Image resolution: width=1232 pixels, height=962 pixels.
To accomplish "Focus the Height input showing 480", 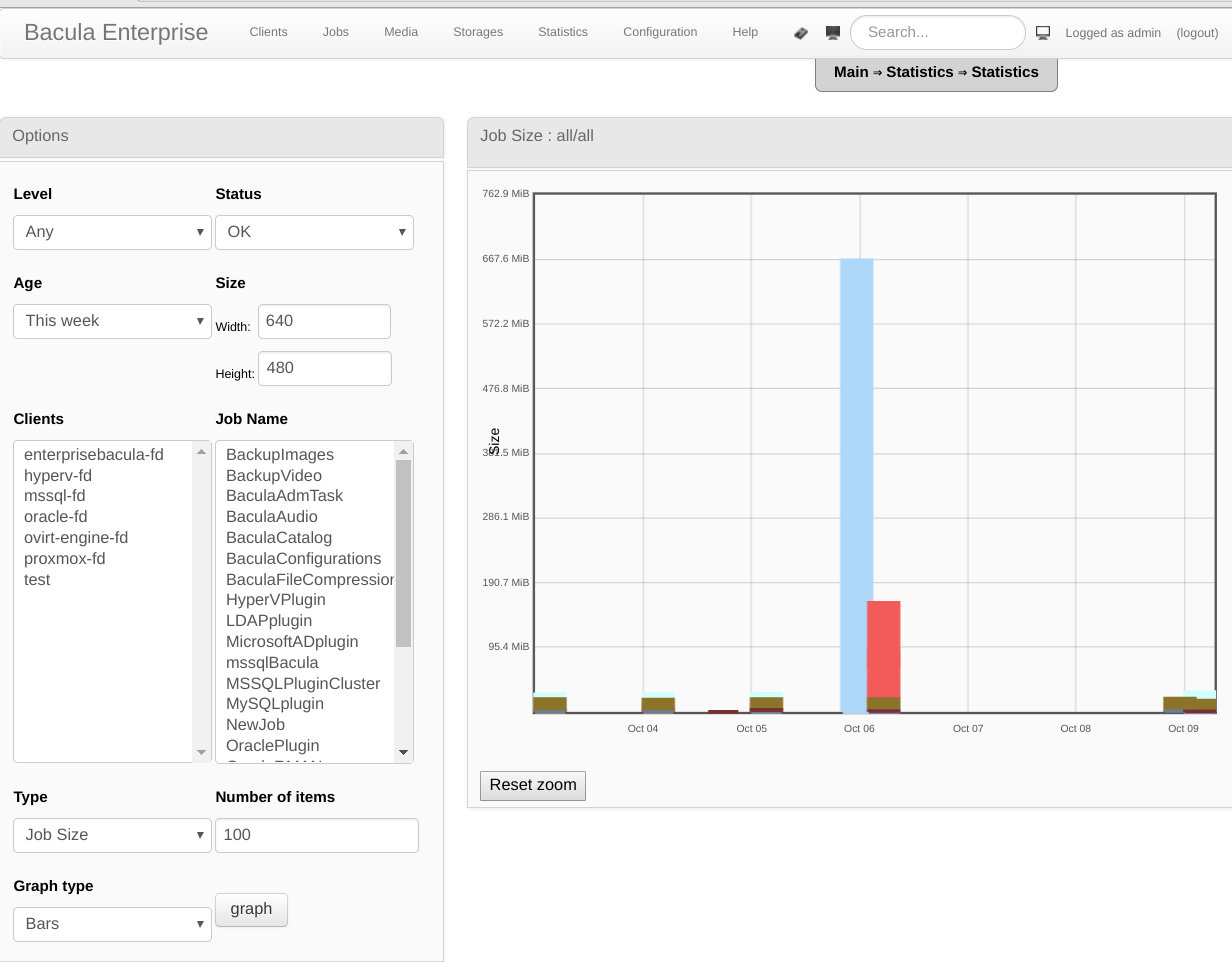I will 324,368.
